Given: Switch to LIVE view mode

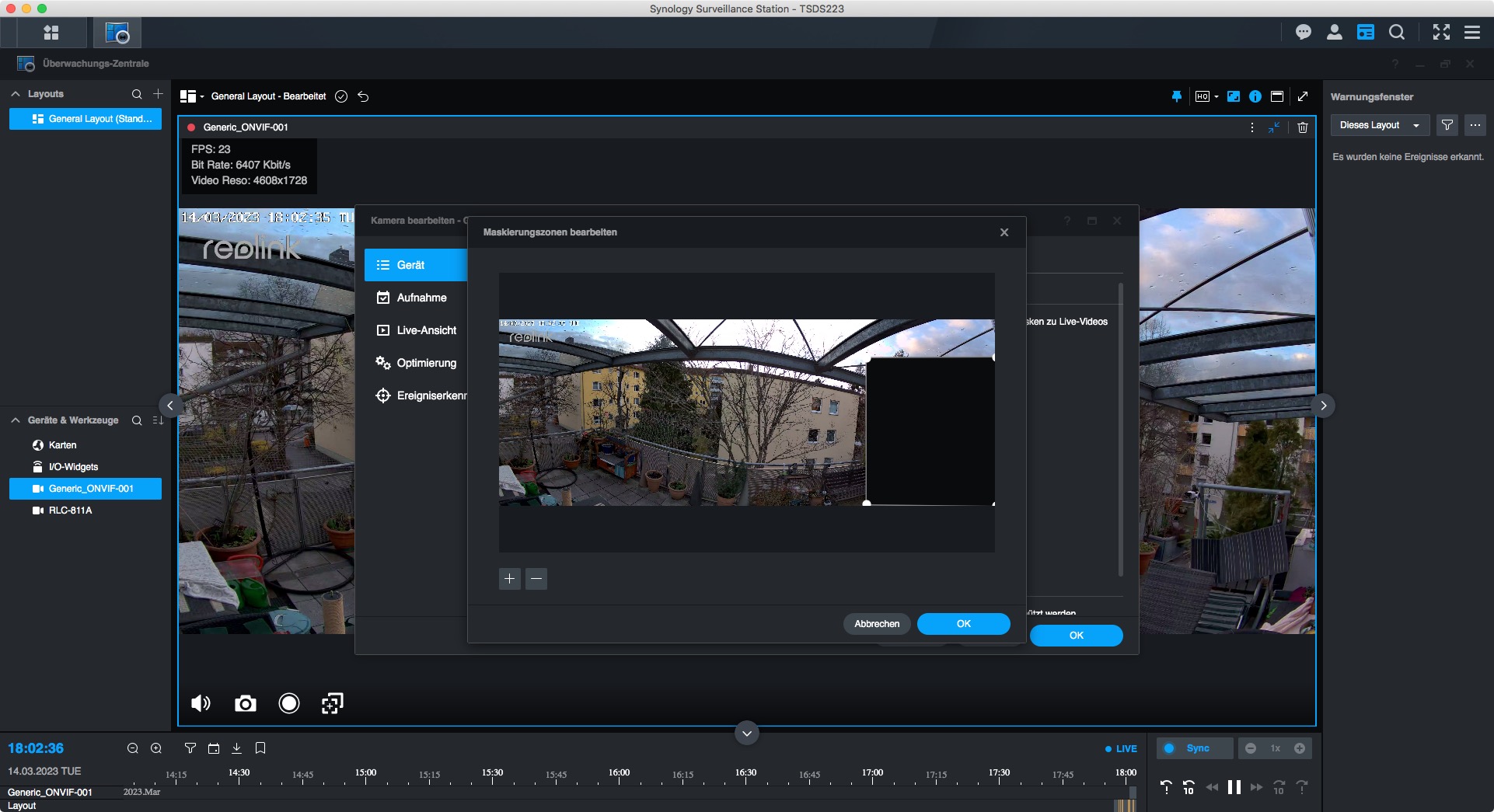Looking at the screenshot, I should [x=1121, y=749].
